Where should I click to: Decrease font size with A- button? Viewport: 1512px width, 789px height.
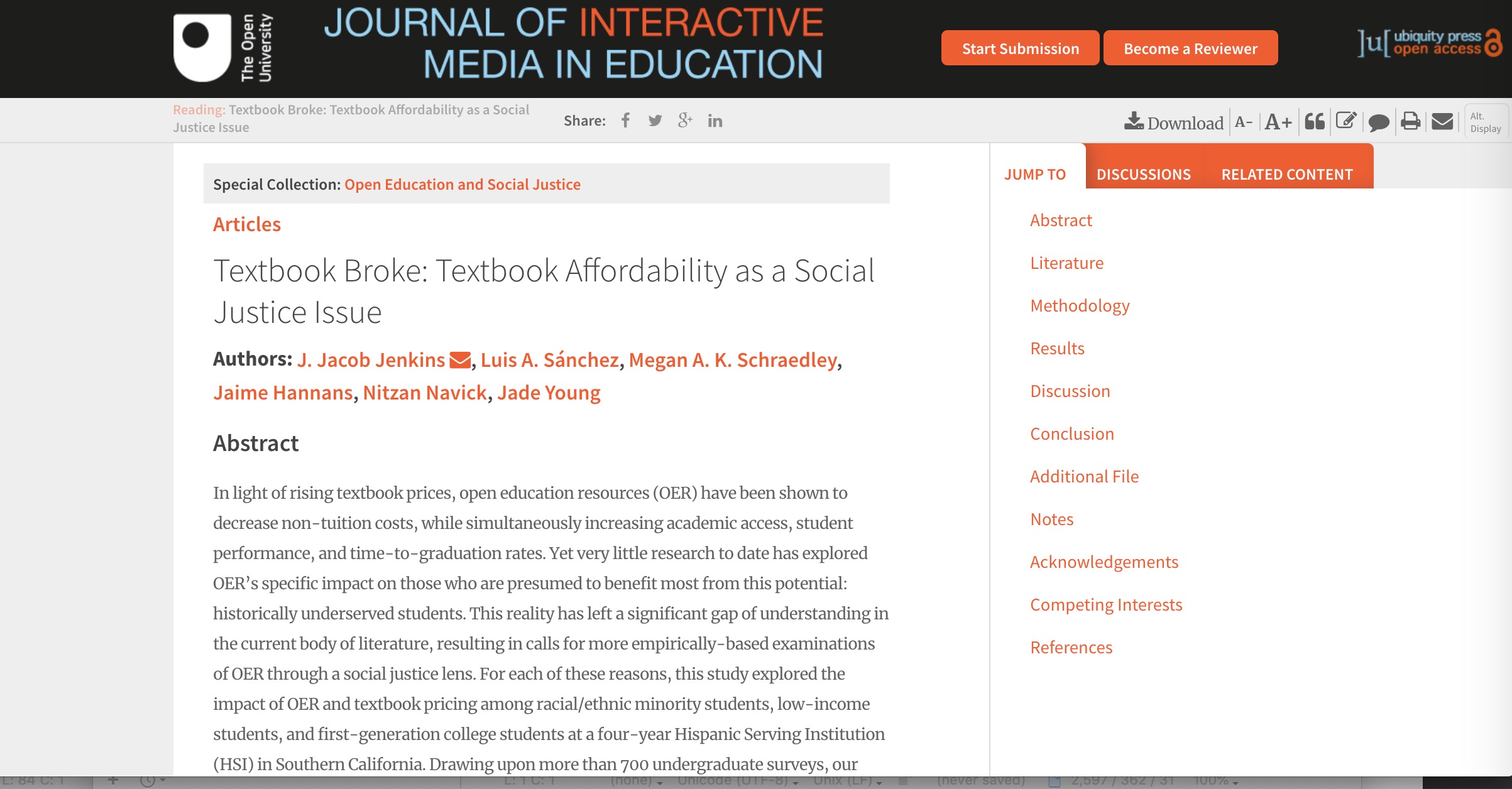tap(1244, 122)
